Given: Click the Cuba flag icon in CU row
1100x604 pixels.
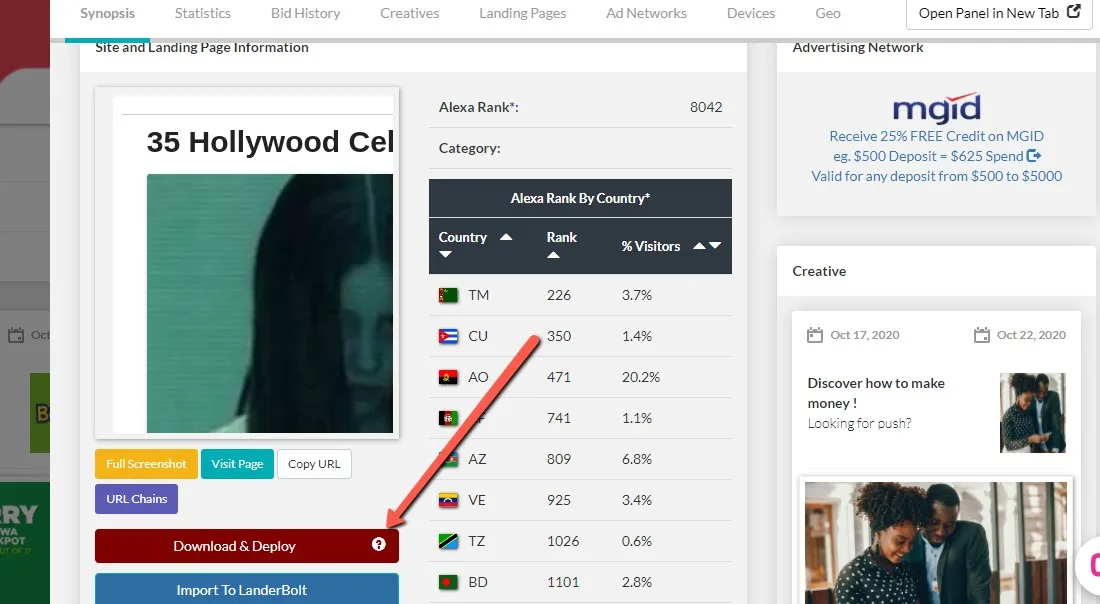Looking at the screenshot, I should click(448, 336).
